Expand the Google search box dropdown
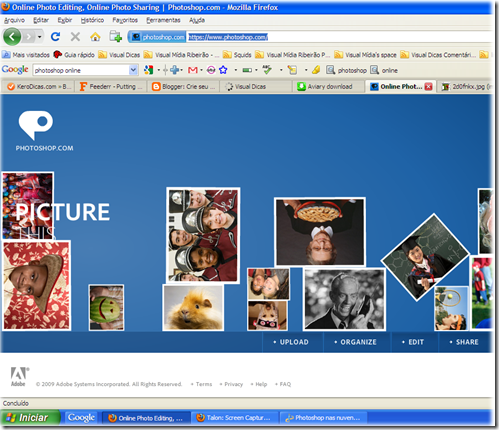The height and width of the screenshot is (430, 499). [133, 70]
